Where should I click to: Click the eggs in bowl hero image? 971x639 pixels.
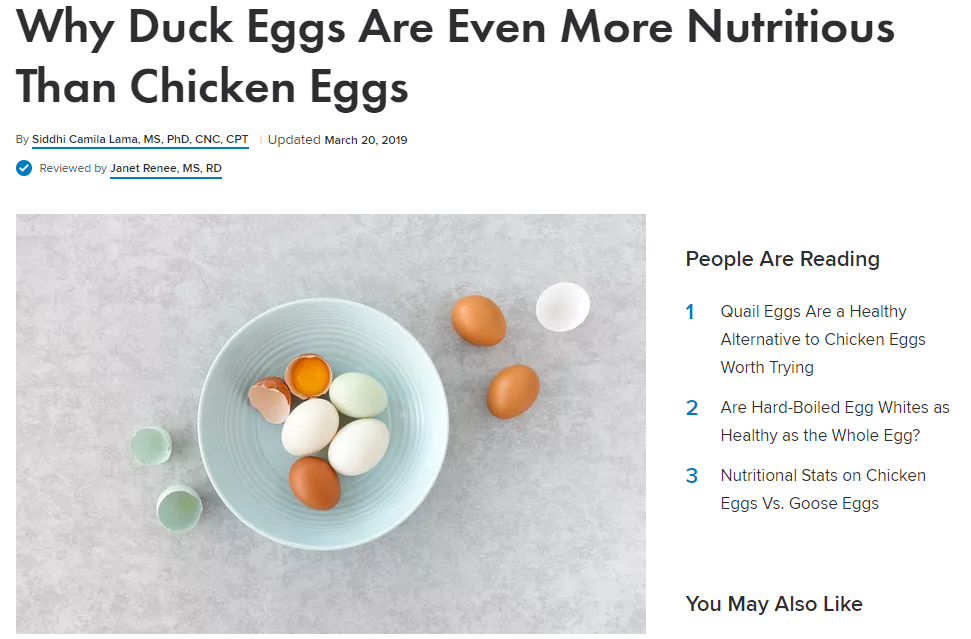point(331,424)
